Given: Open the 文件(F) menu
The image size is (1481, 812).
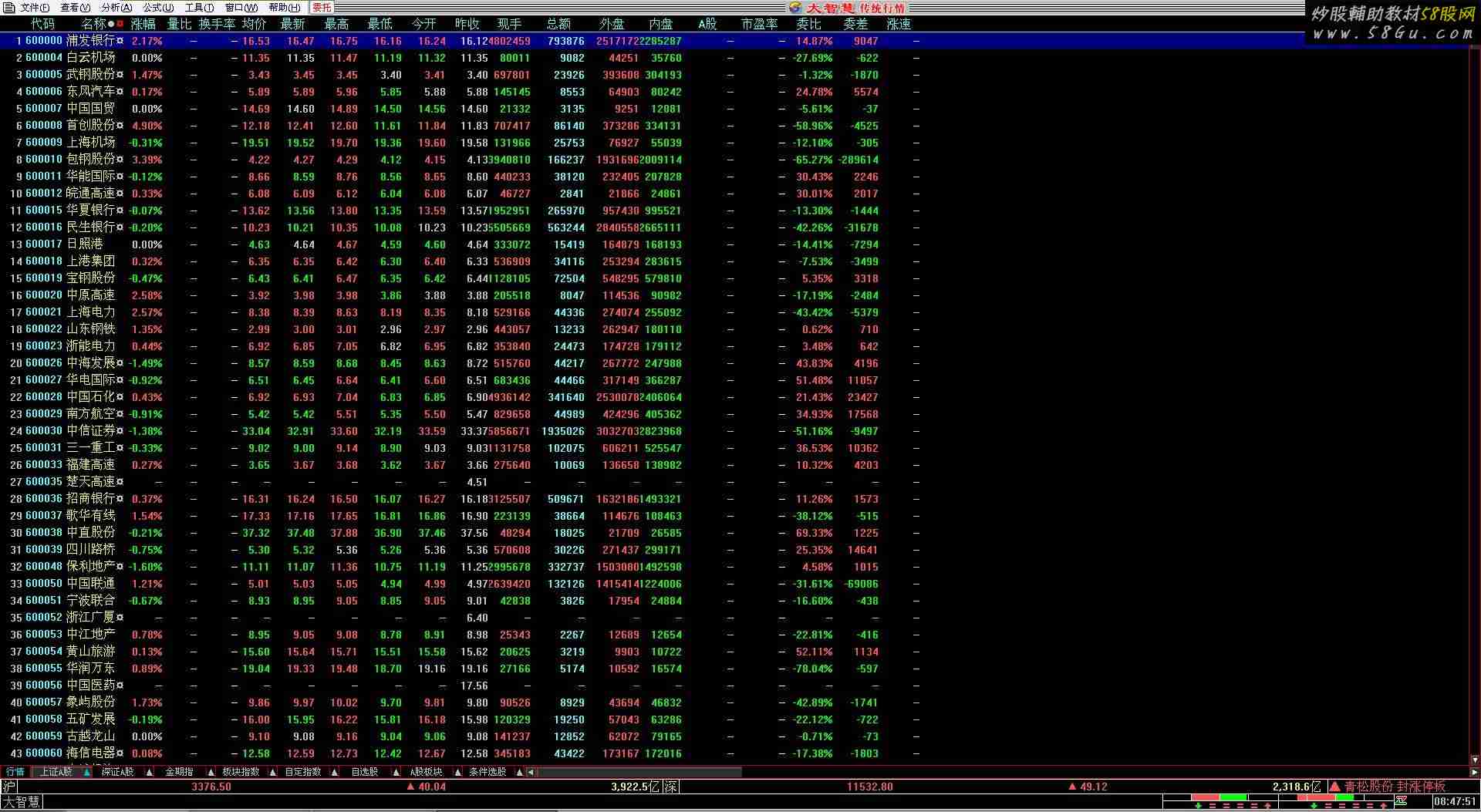Looking at the screenshot, I should pos(35,8).
